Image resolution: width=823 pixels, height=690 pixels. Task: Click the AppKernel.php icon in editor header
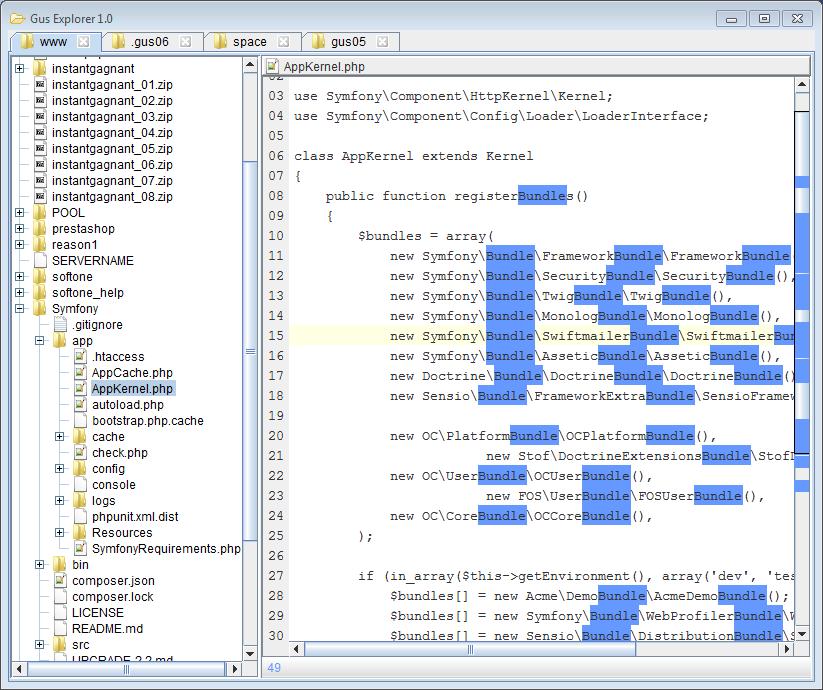point(272,66)
